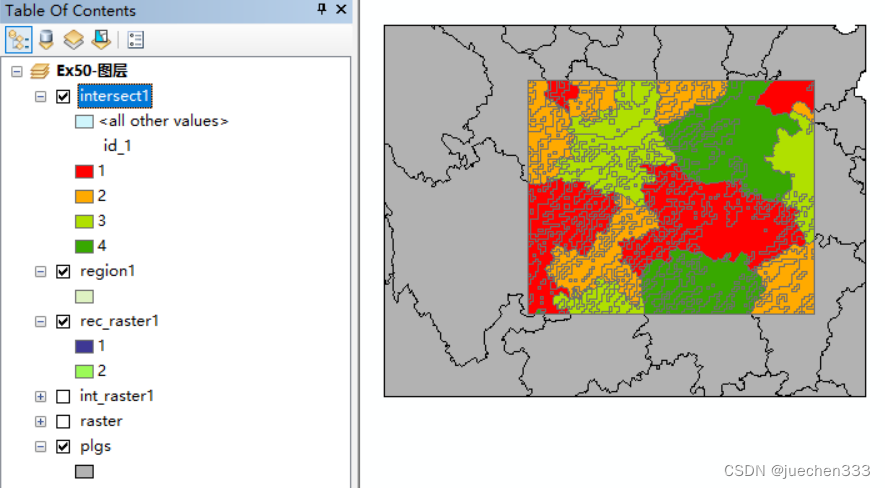Switch to List By Visibility view
Viewport: 885px width, 488px height.
coord(73,39)
